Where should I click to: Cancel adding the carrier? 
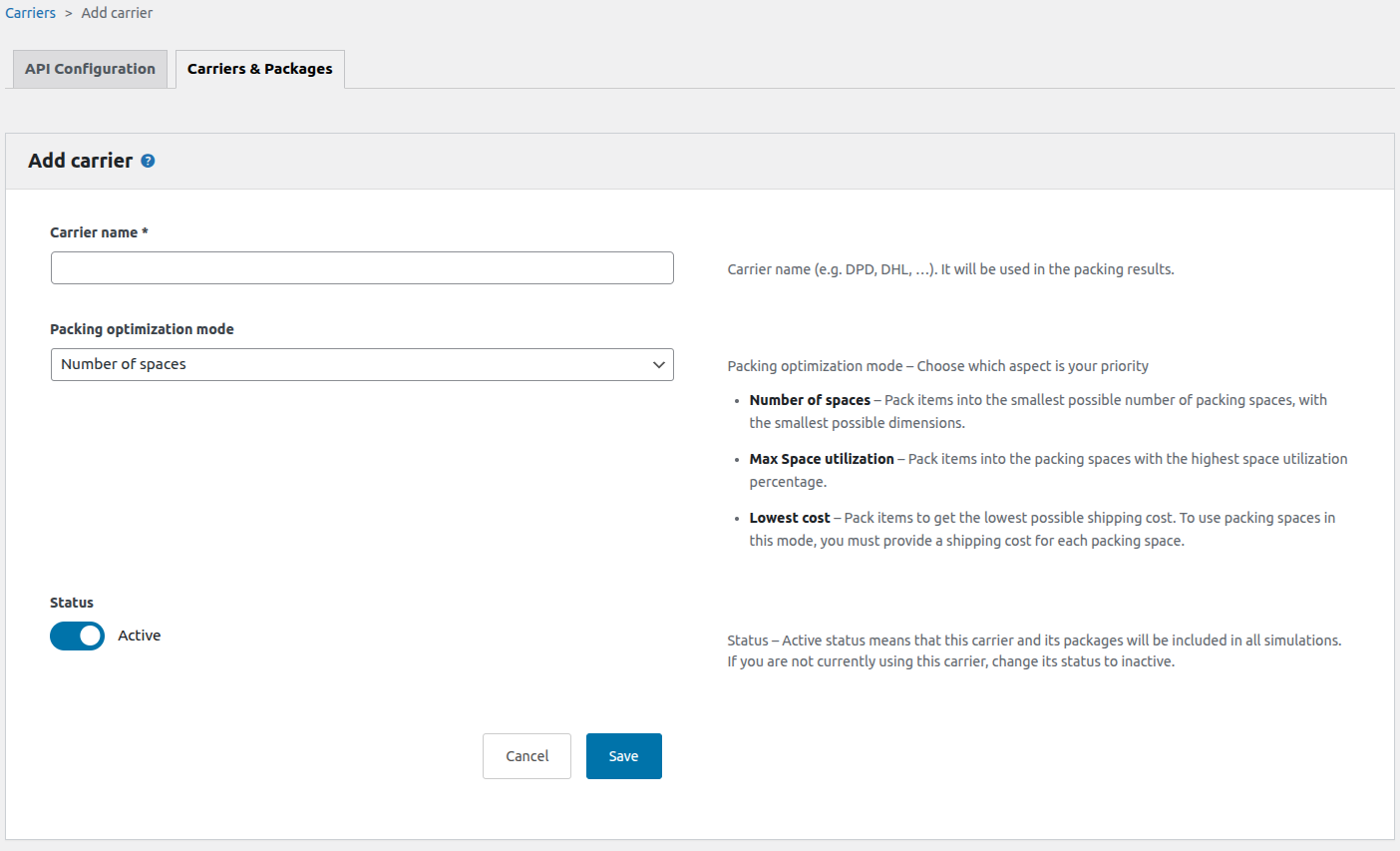click(x=526, y=755)
